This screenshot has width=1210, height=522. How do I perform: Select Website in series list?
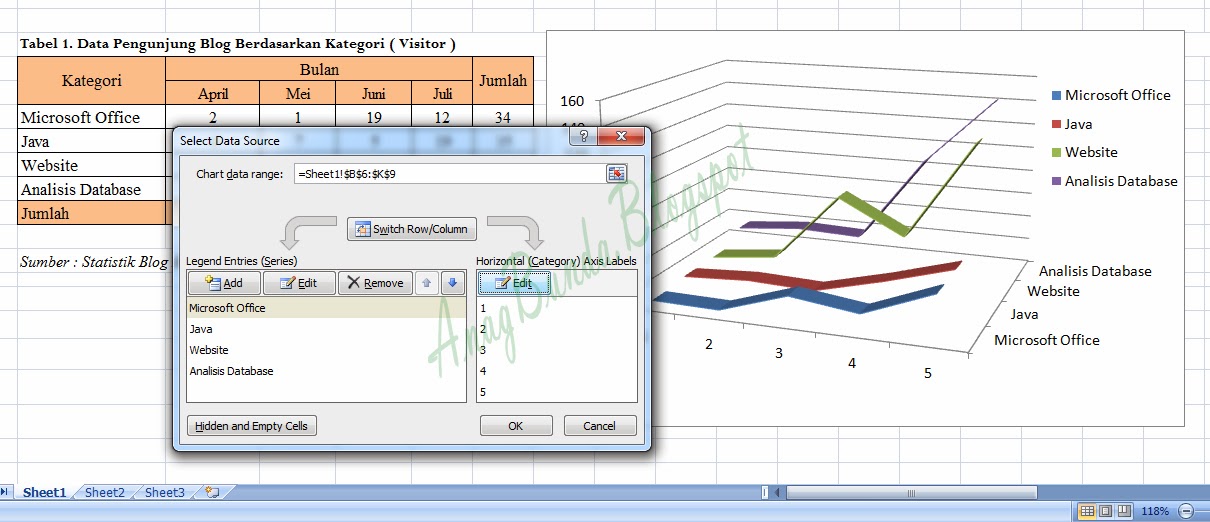point(326,350)
